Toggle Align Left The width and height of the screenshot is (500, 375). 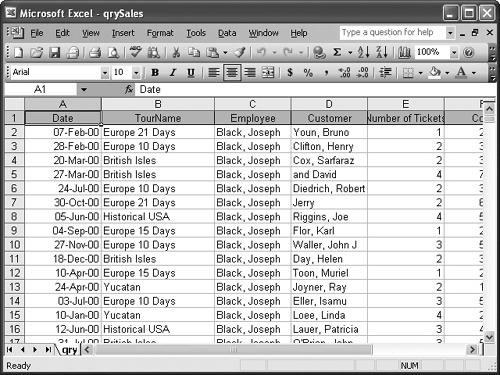(214, 72)
